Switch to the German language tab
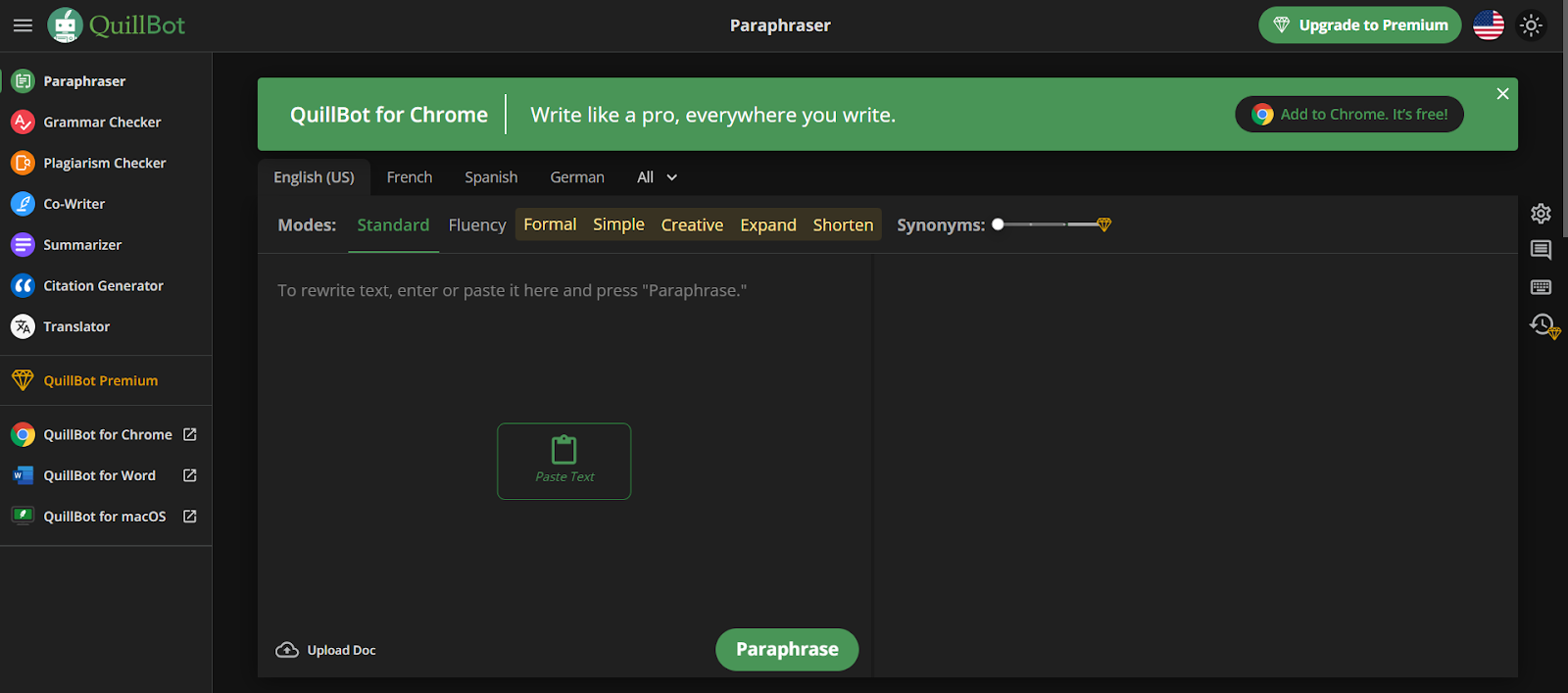This screenshot has height=693, width=1568. click(x=577, y=177)
